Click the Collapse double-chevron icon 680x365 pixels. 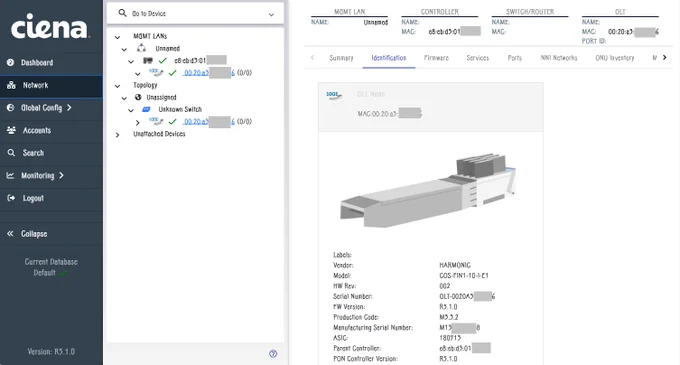tap(10, 234)
